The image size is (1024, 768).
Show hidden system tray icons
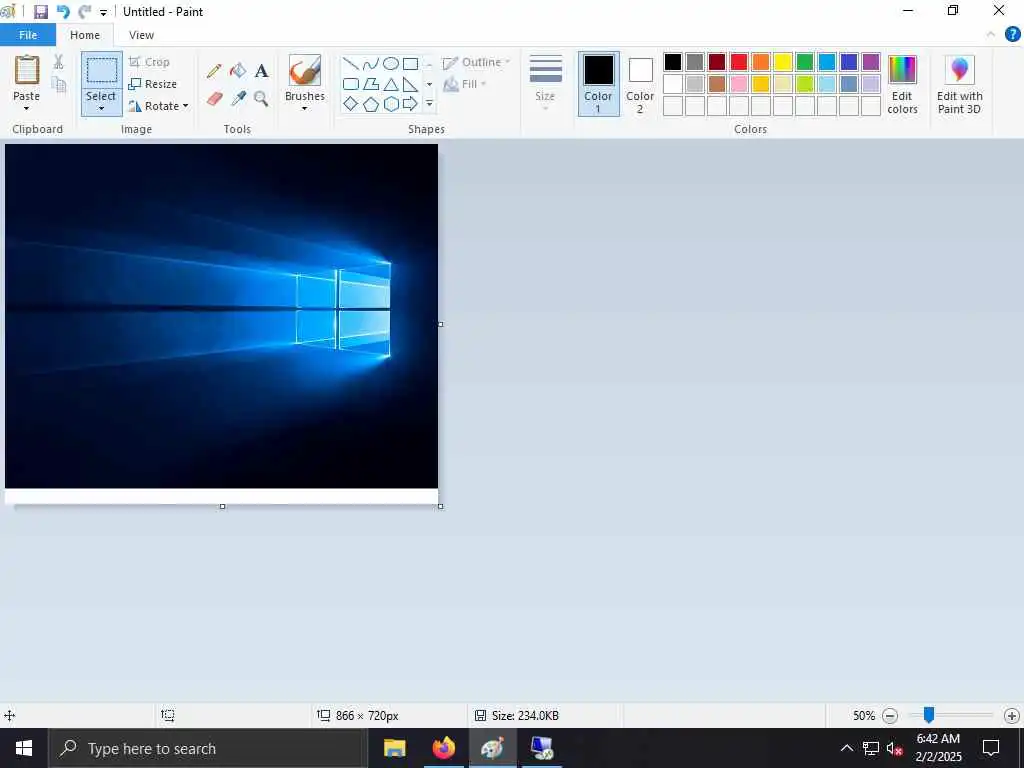(846, 748)
